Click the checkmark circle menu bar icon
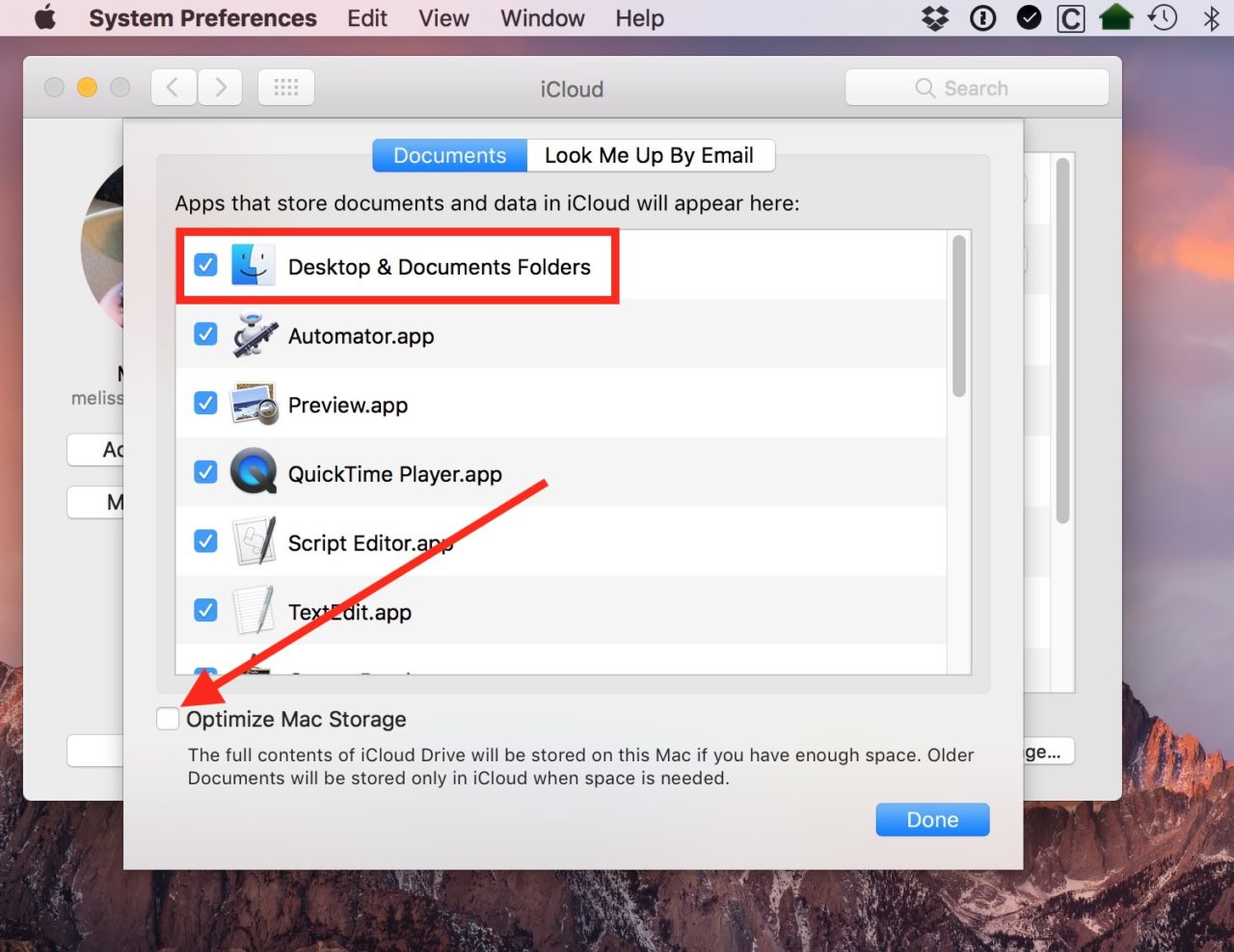1234x952 pixels. [x=1029, y=18]
